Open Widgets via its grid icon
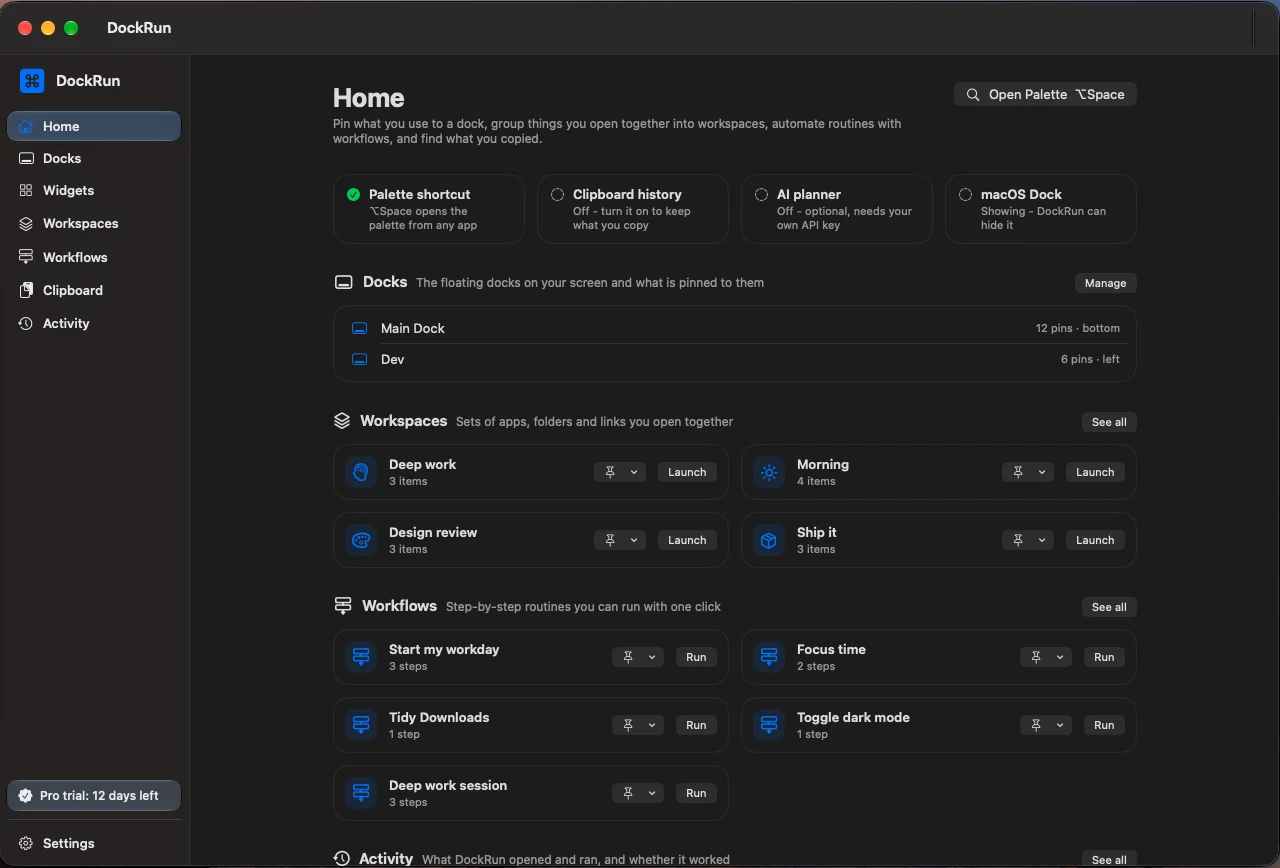The width and height of the screenshot is (1280, 868). click(x=26, y=190)
